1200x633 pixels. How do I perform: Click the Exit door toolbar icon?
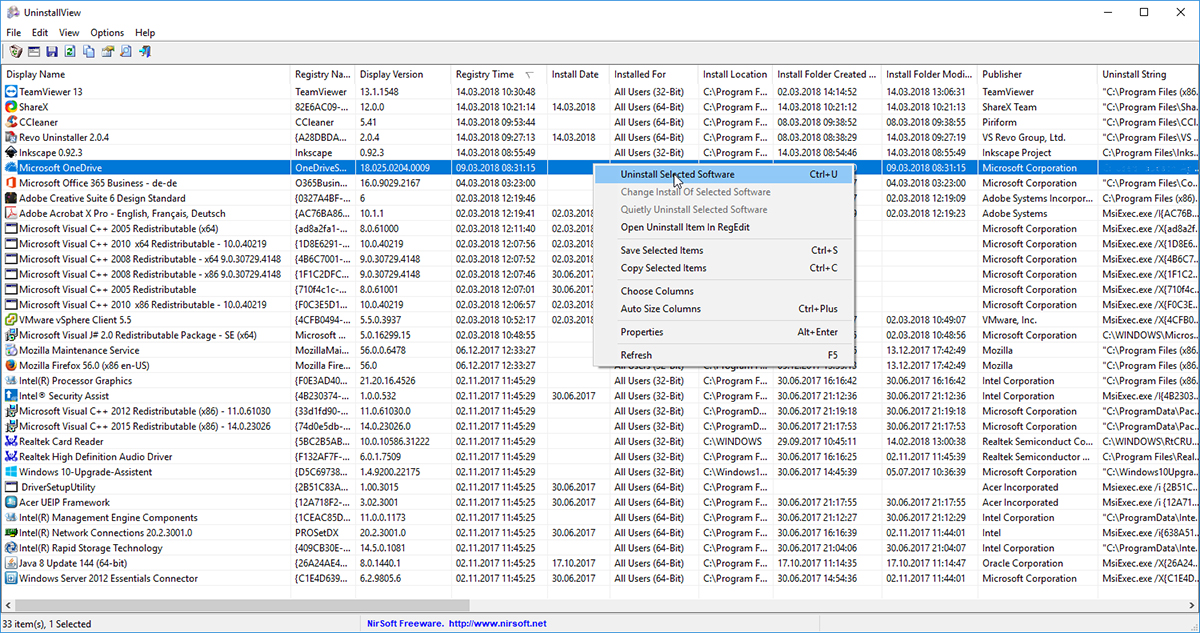pyautogui.click(x=144, y=51)
